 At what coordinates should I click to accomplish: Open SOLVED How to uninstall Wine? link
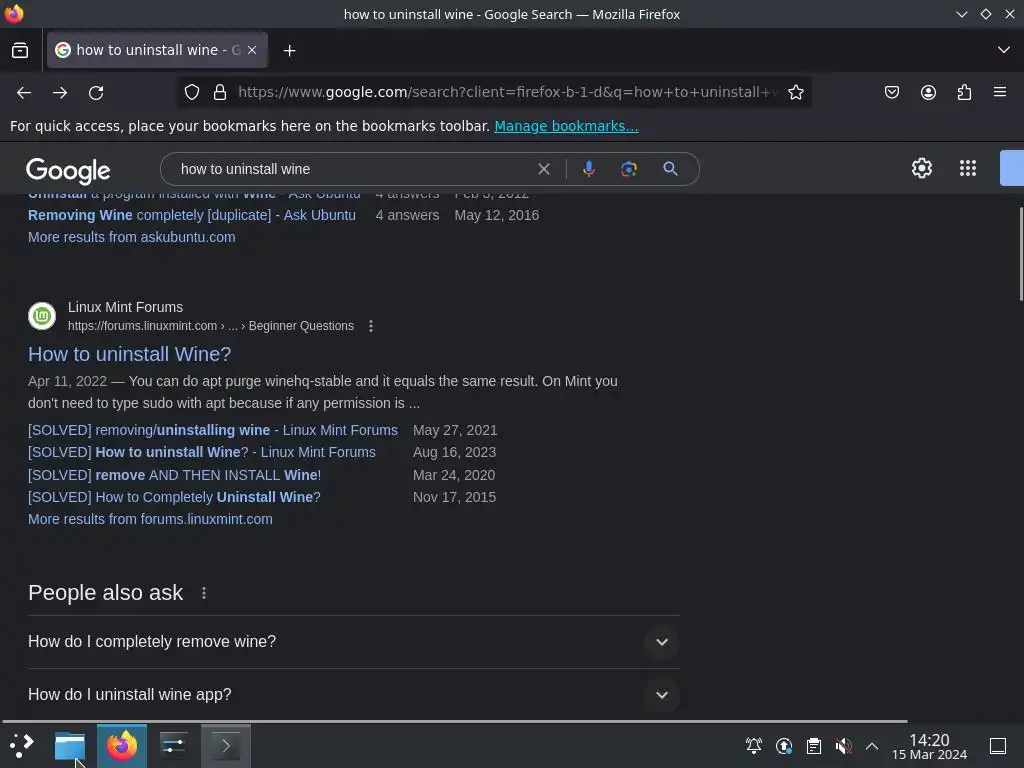coord(202,453)
